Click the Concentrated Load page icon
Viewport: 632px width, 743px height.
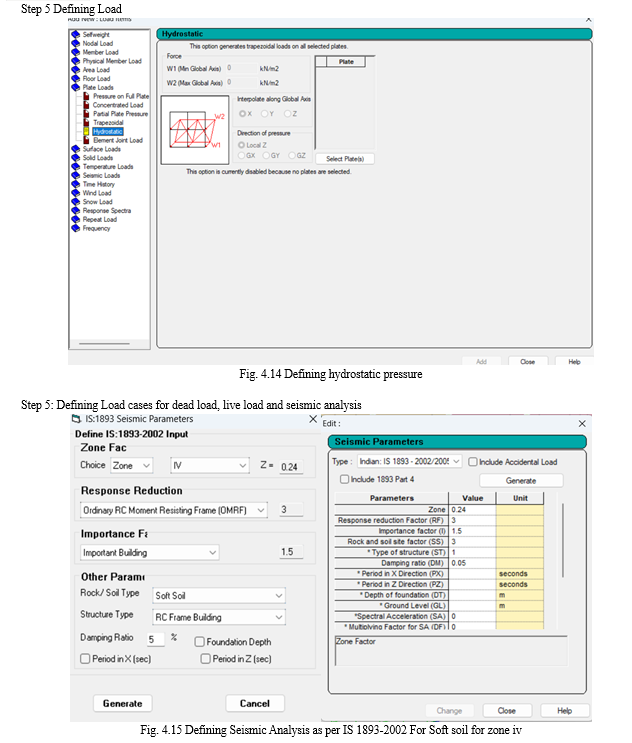tap(86, 105)
